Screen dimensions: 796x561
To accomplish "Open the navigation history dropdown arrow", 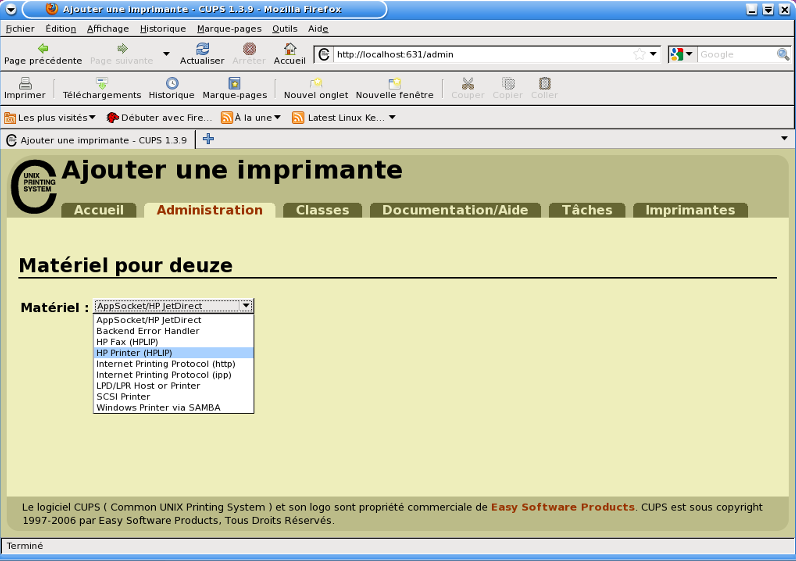I will click(x=166, y=54).
